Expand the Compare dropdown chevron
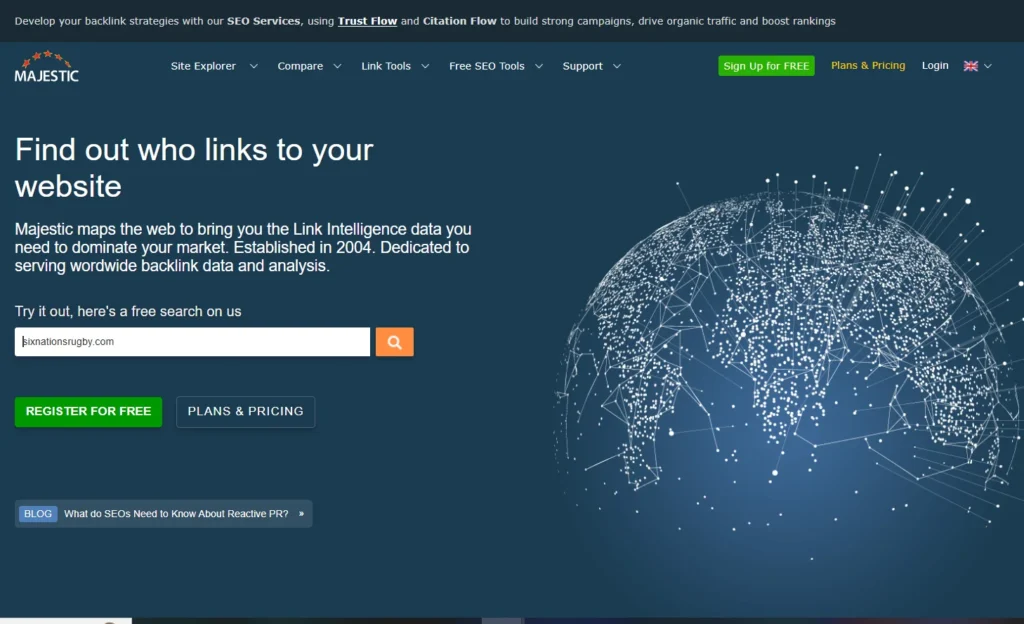Image resolution: width=1024 pixels, height=624 pixels. [337, 67]
